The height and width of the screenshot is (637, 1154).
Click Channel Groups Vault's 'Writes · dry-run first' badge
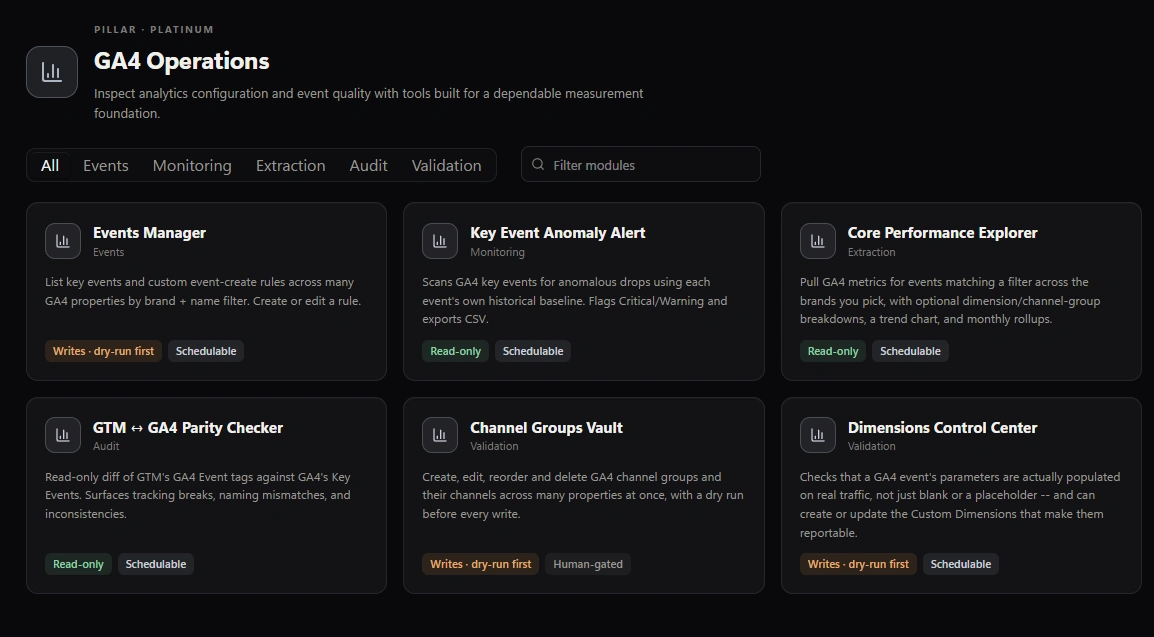(481, 564)
